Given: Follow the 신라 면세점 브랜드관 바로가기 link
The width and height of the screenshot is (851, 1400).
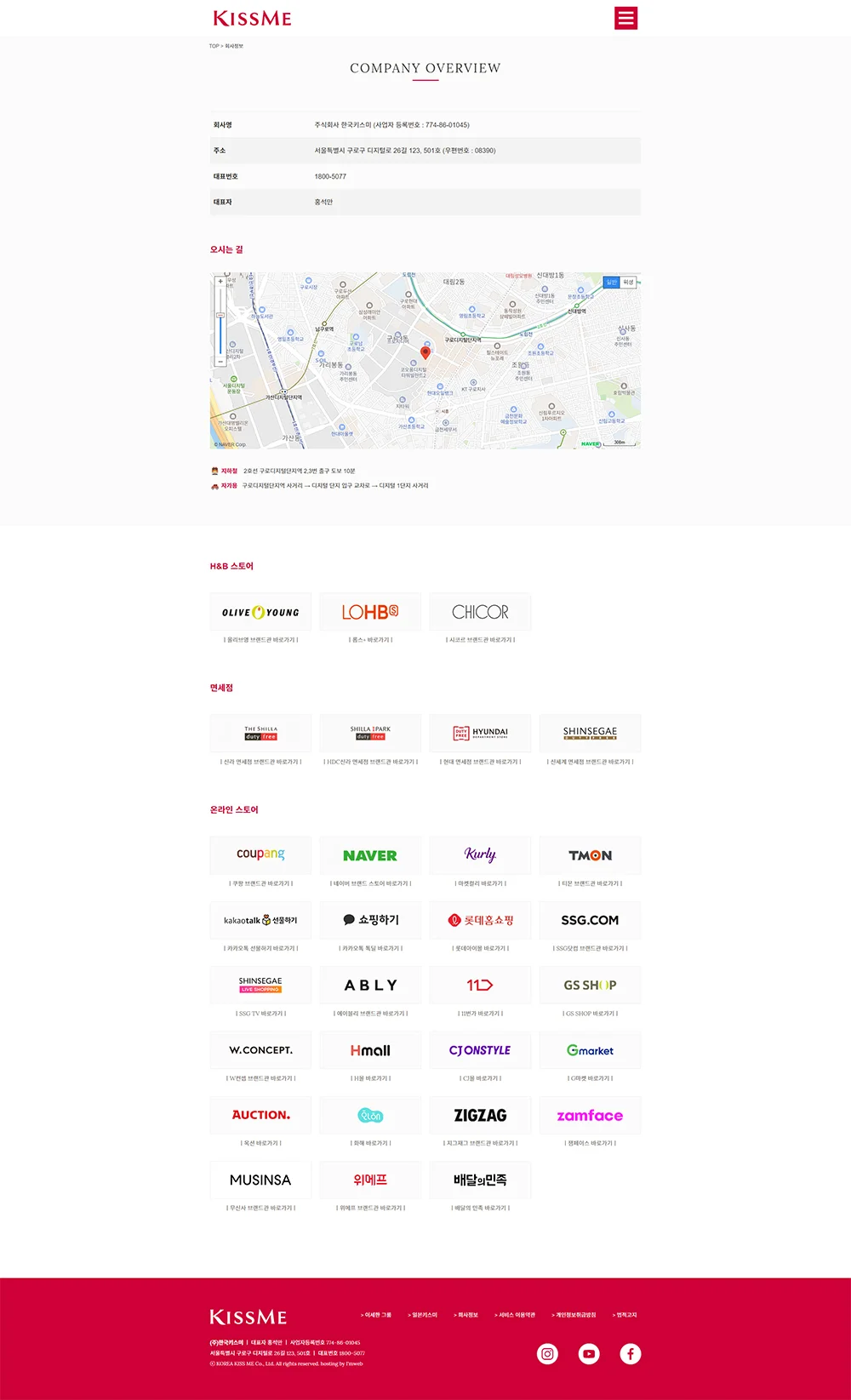Looking at the screenshot, I should point(260,762).
